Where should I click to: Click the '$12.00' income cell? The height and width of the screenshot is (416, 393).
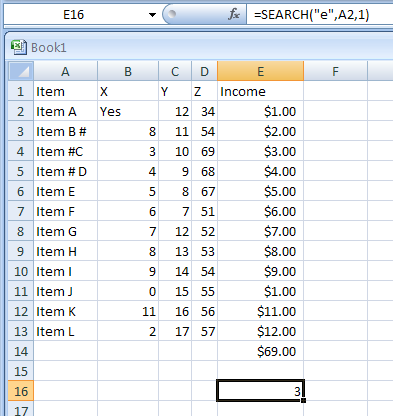(x=260, y=331)
